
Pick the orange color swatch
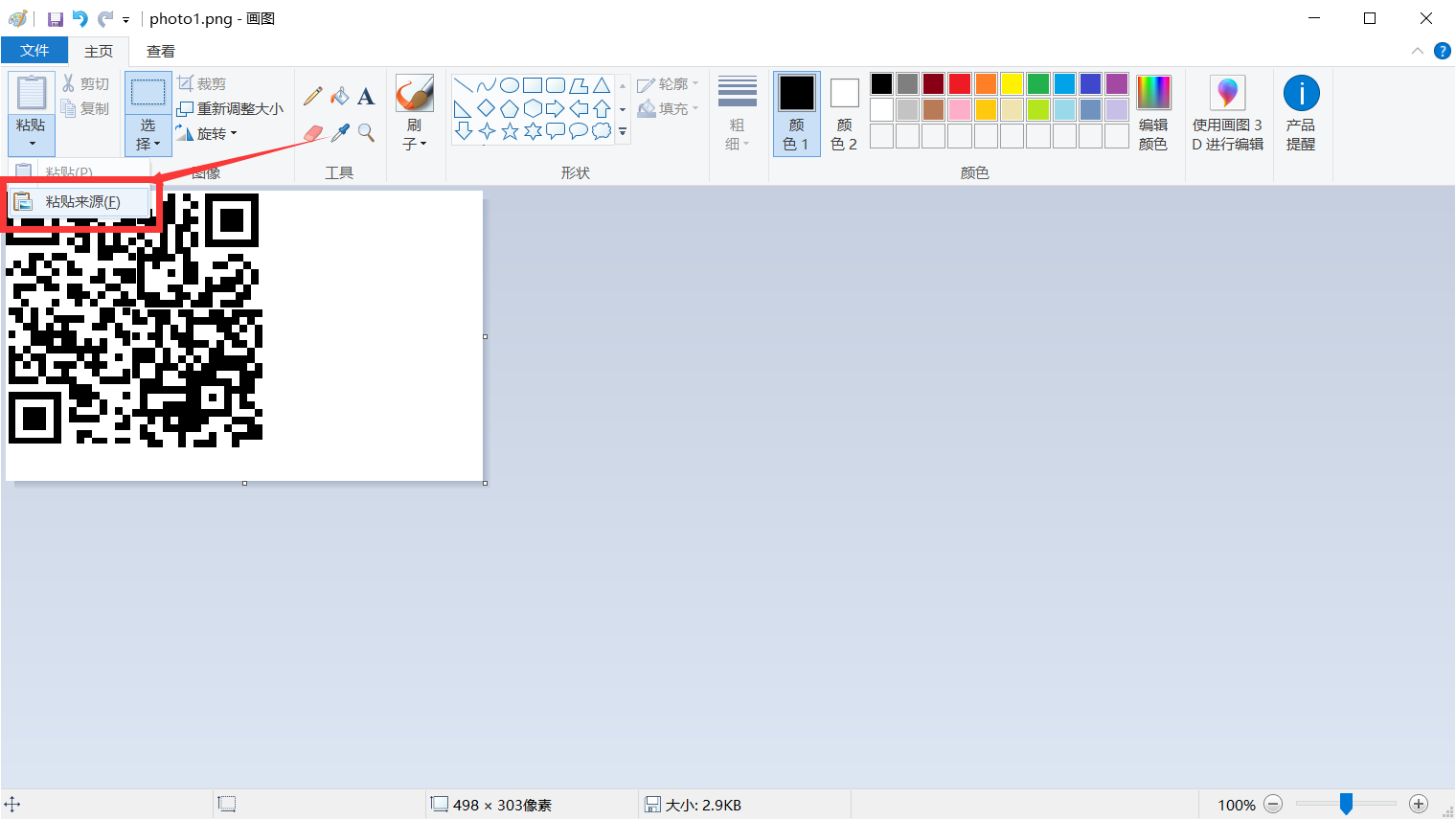click(986, 84)
